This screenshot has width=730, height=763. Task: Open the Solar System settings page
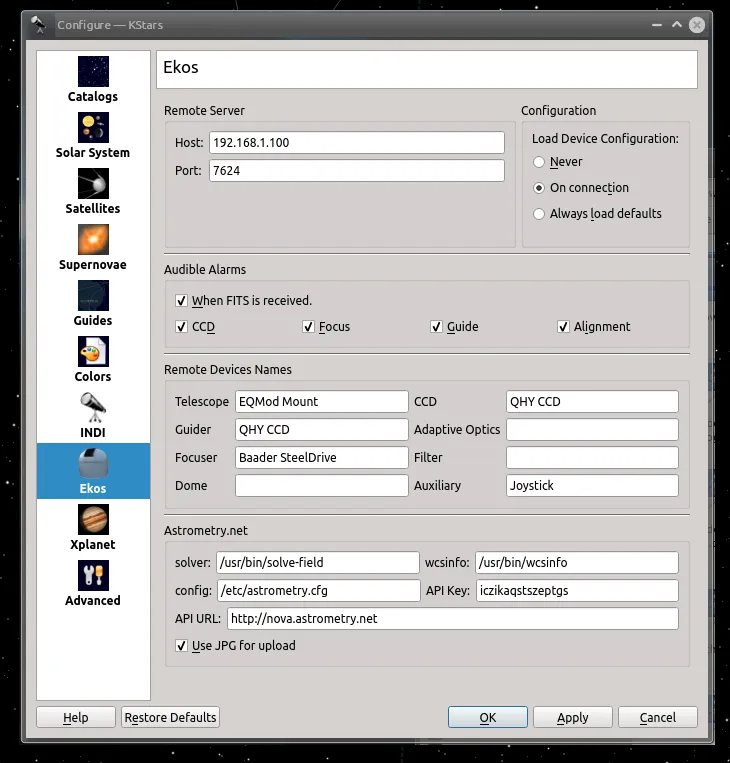93,136
